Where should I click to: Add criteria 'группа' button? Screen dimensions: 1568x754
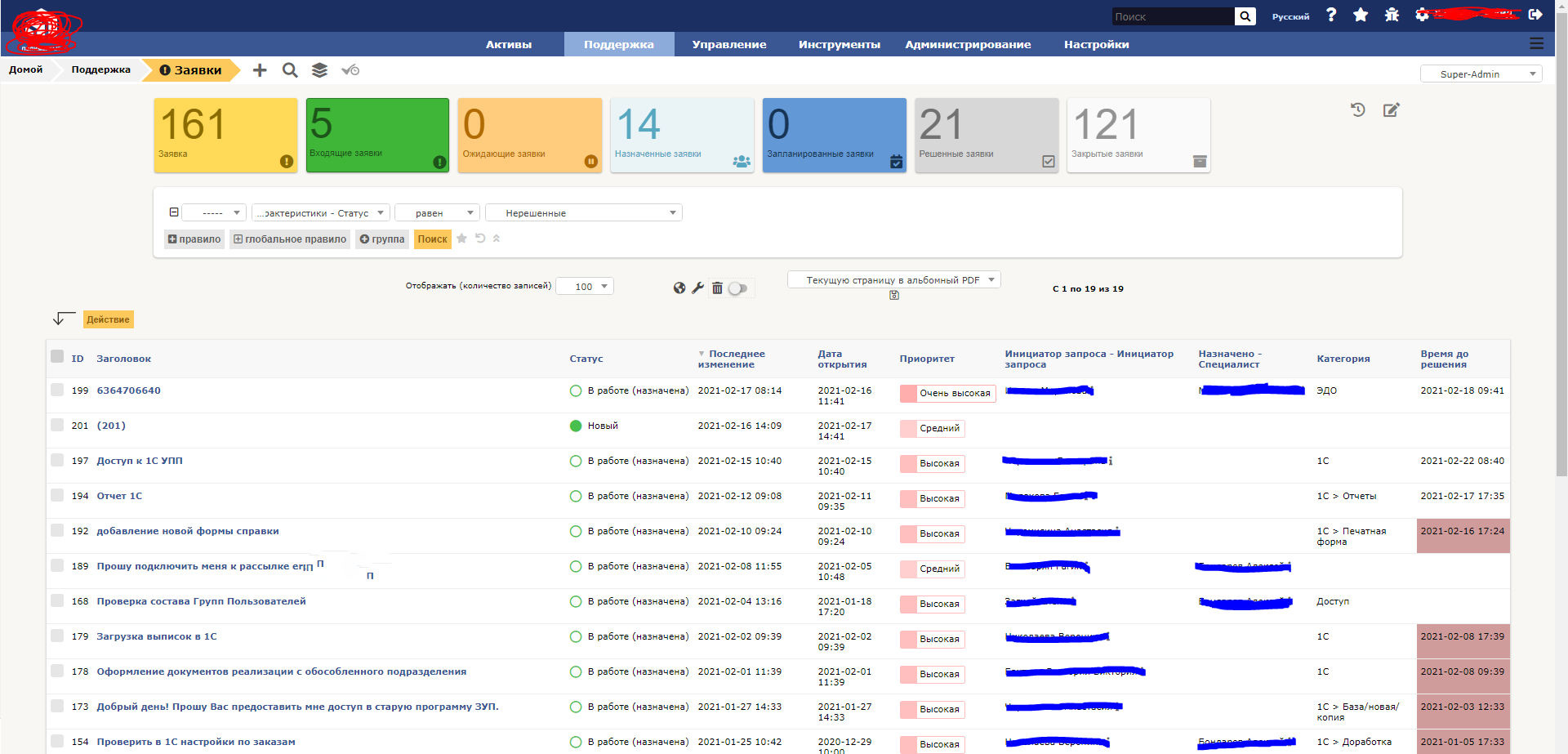pos(382,239)
